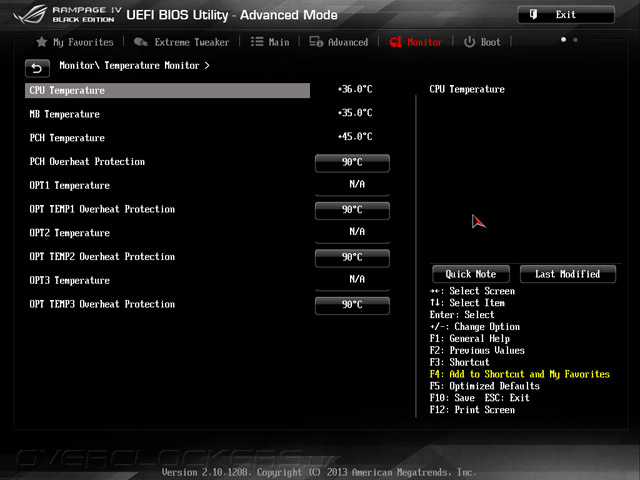
Task: Click the Main list icon
Action: pyautogui.click(x=257, y=42)
